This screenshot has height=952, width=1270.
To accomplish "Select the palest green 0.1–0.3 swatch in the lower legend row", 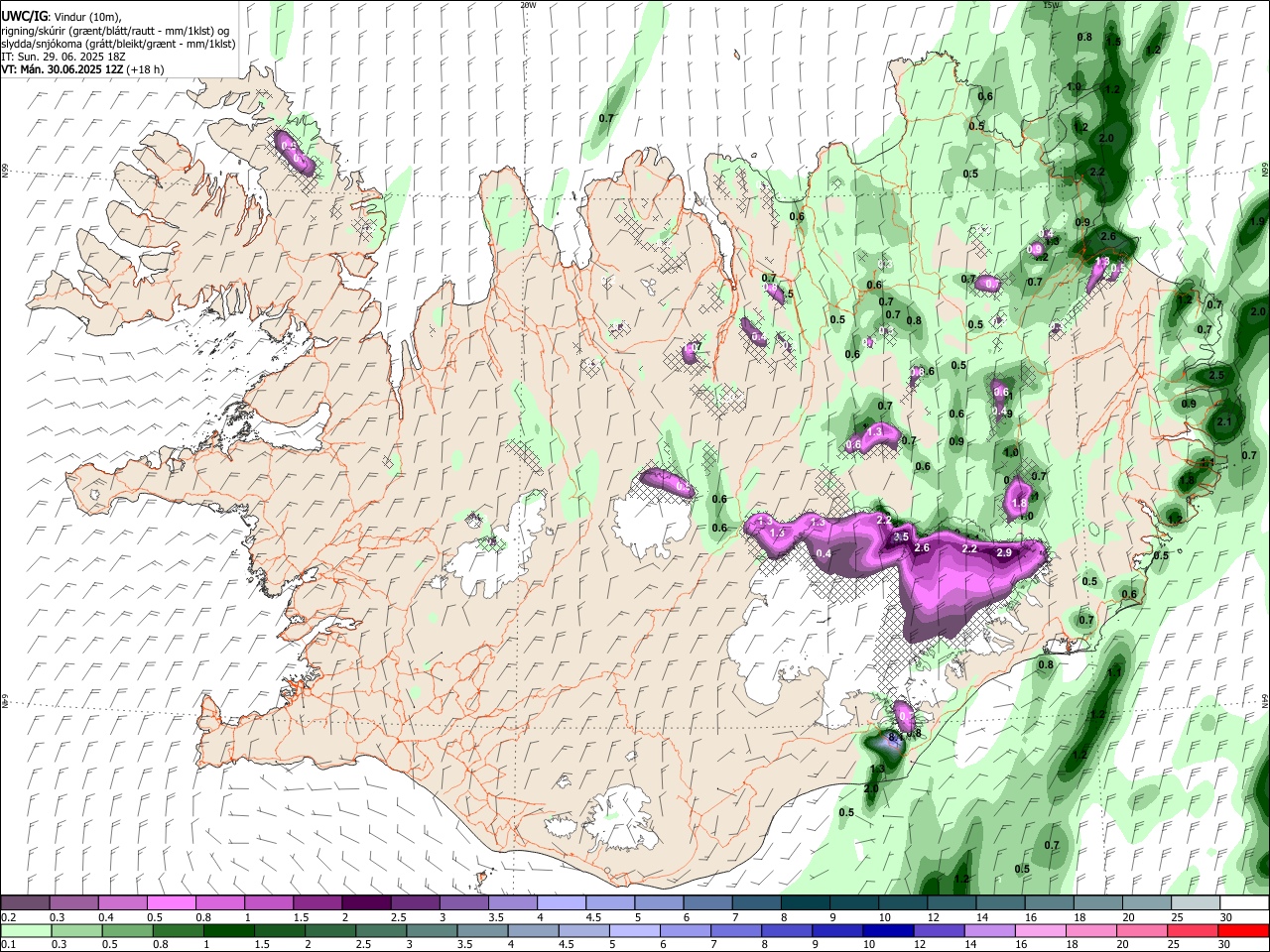I will click(x=26, y=930).
